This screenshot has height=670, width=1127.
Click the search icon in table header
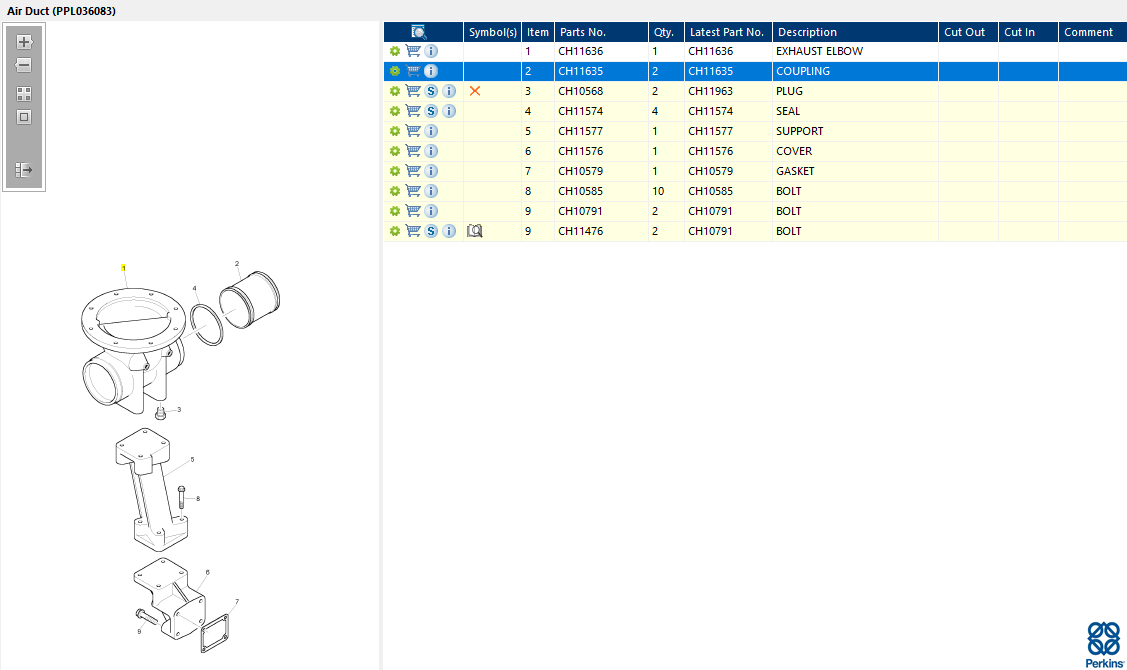coord(418,32)
